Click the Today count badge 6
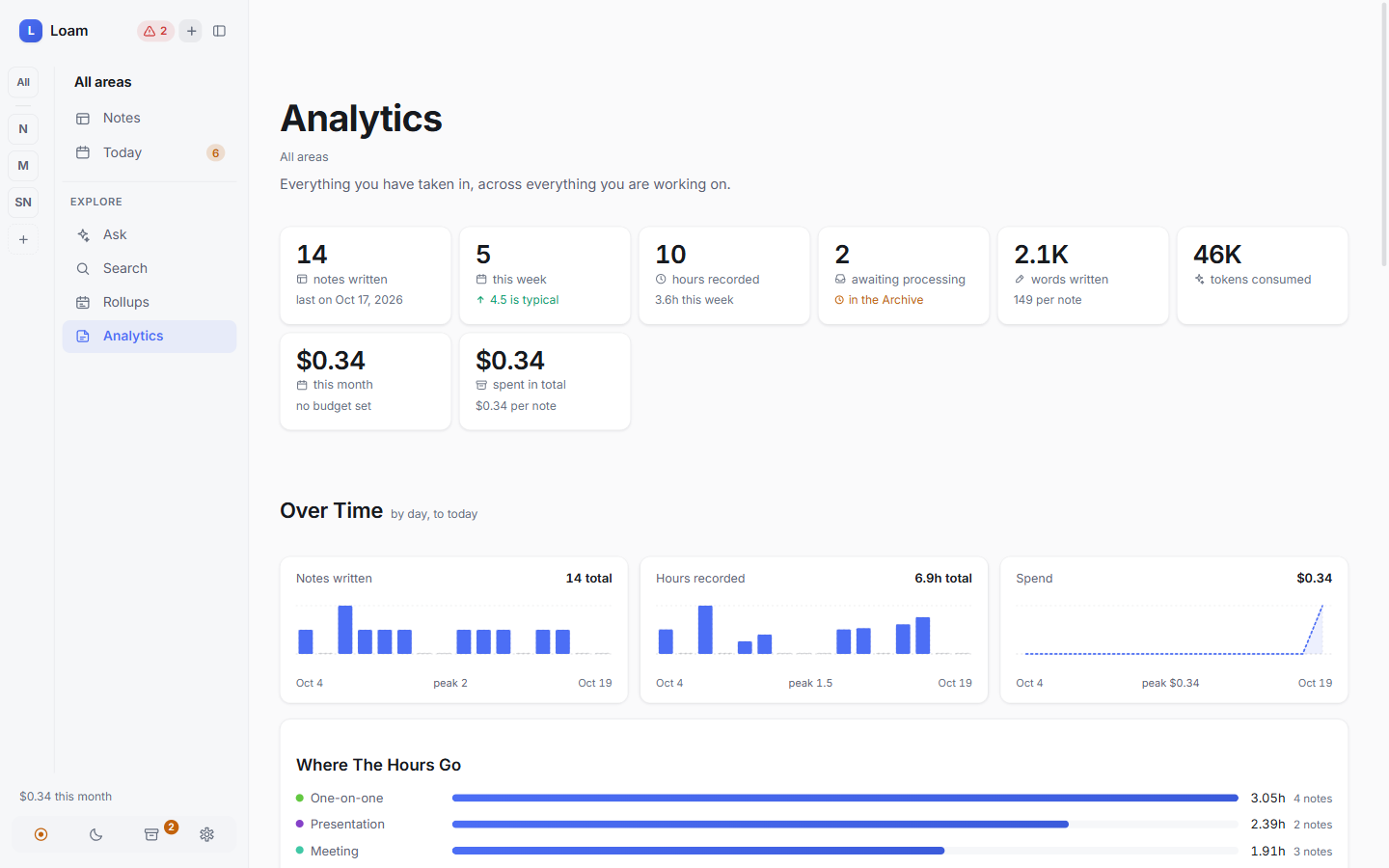Image resolution: width=1389 pixels, height=868 pixels. pyautogui.click(x=215, y=152)
